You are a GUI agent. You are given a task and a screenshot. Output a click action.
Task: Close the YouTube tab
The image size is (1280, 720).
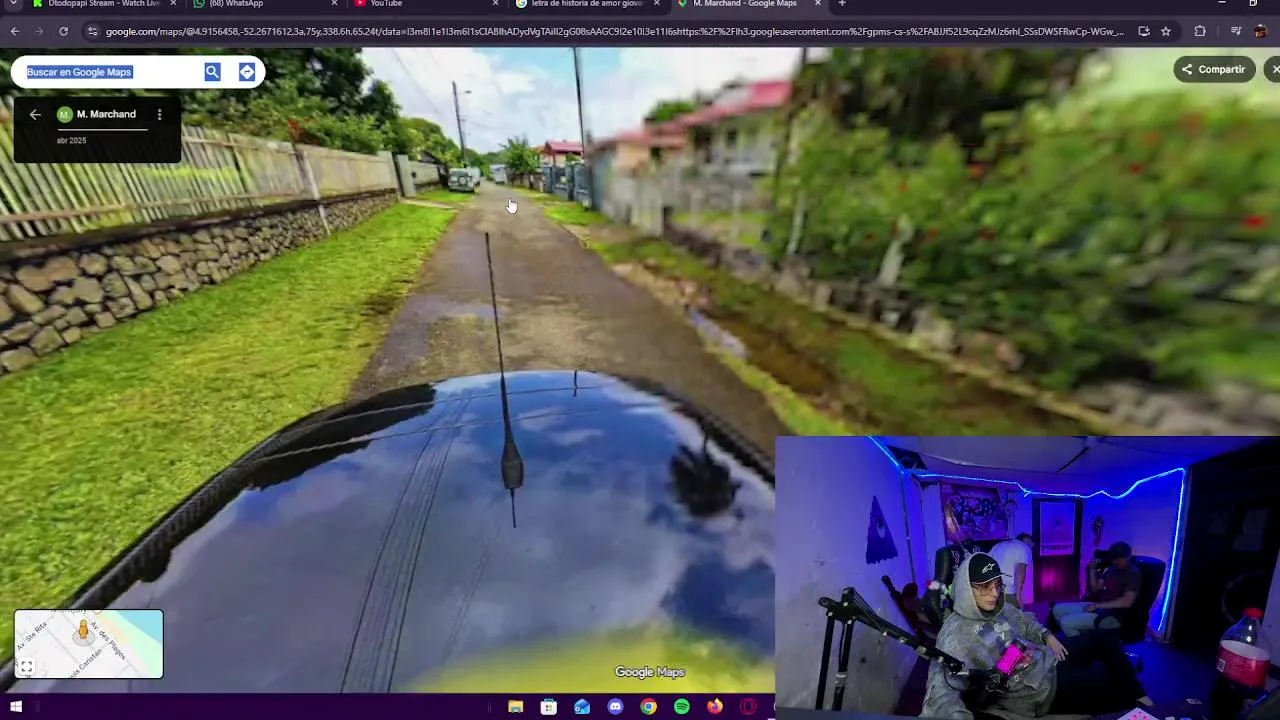495,4
